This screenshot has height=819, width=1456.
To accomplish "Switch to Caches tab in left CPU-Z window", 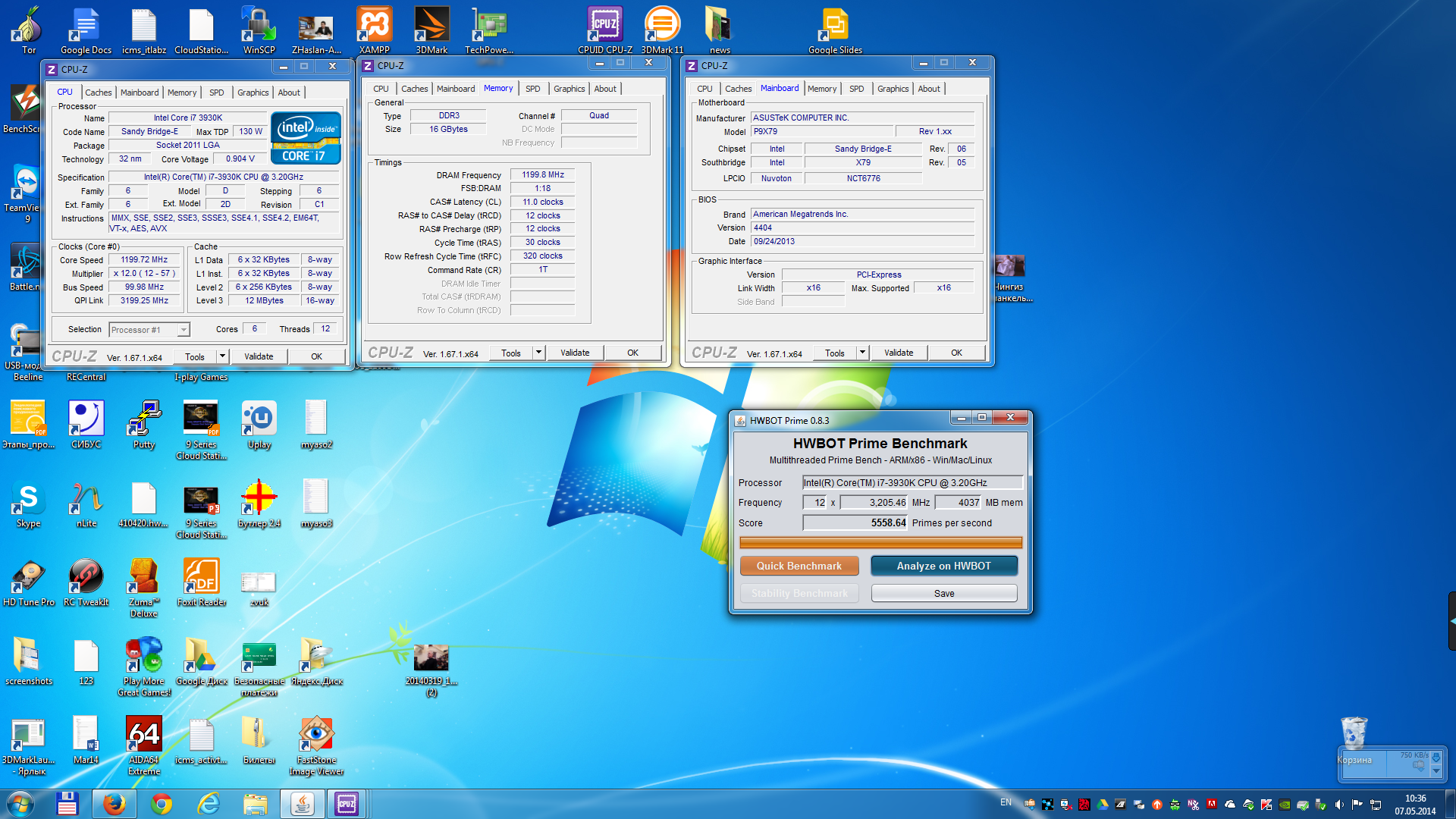I will point(99,93).
